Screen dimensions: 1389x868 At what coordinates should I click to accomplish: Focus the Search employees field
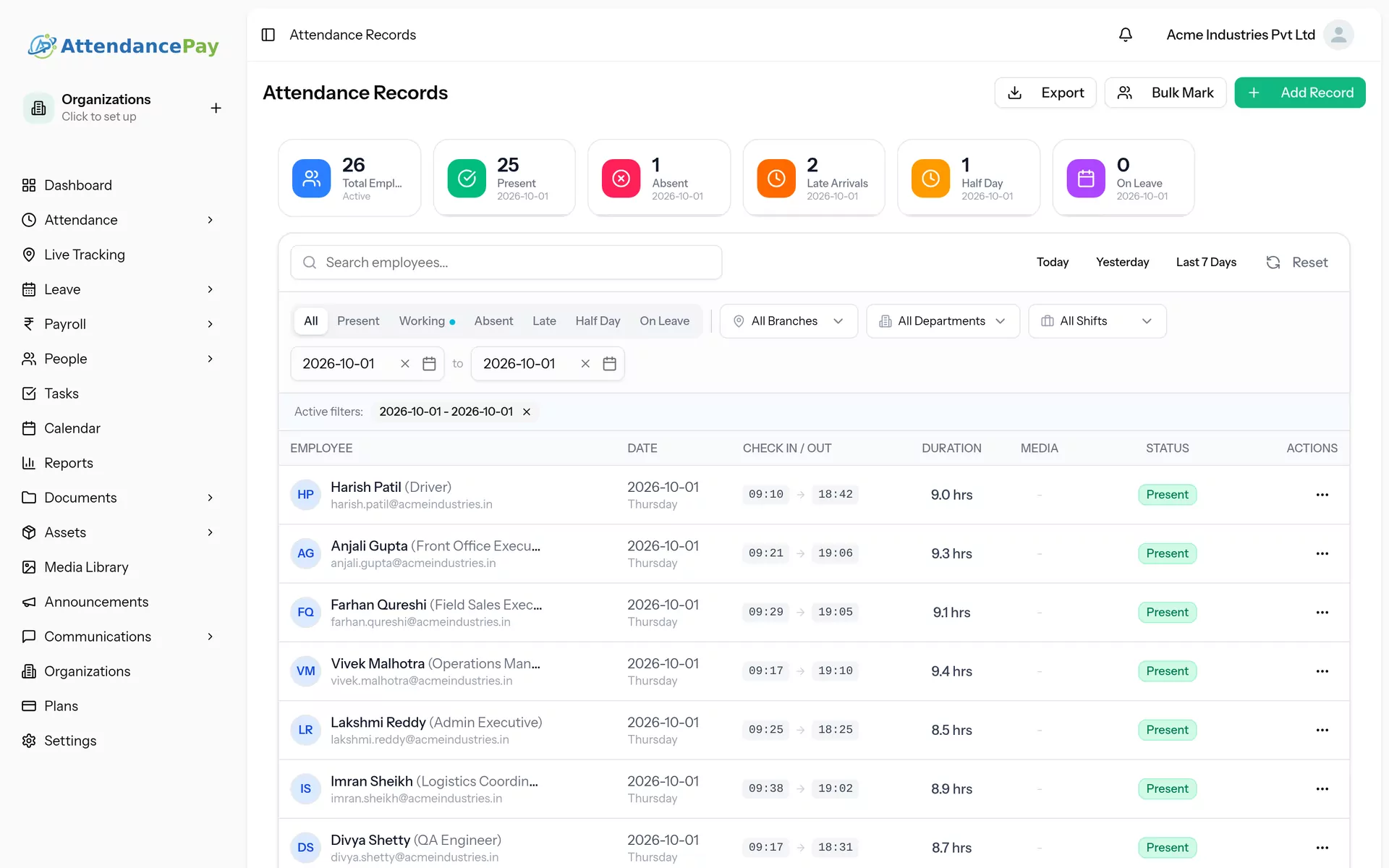point(506,263)
